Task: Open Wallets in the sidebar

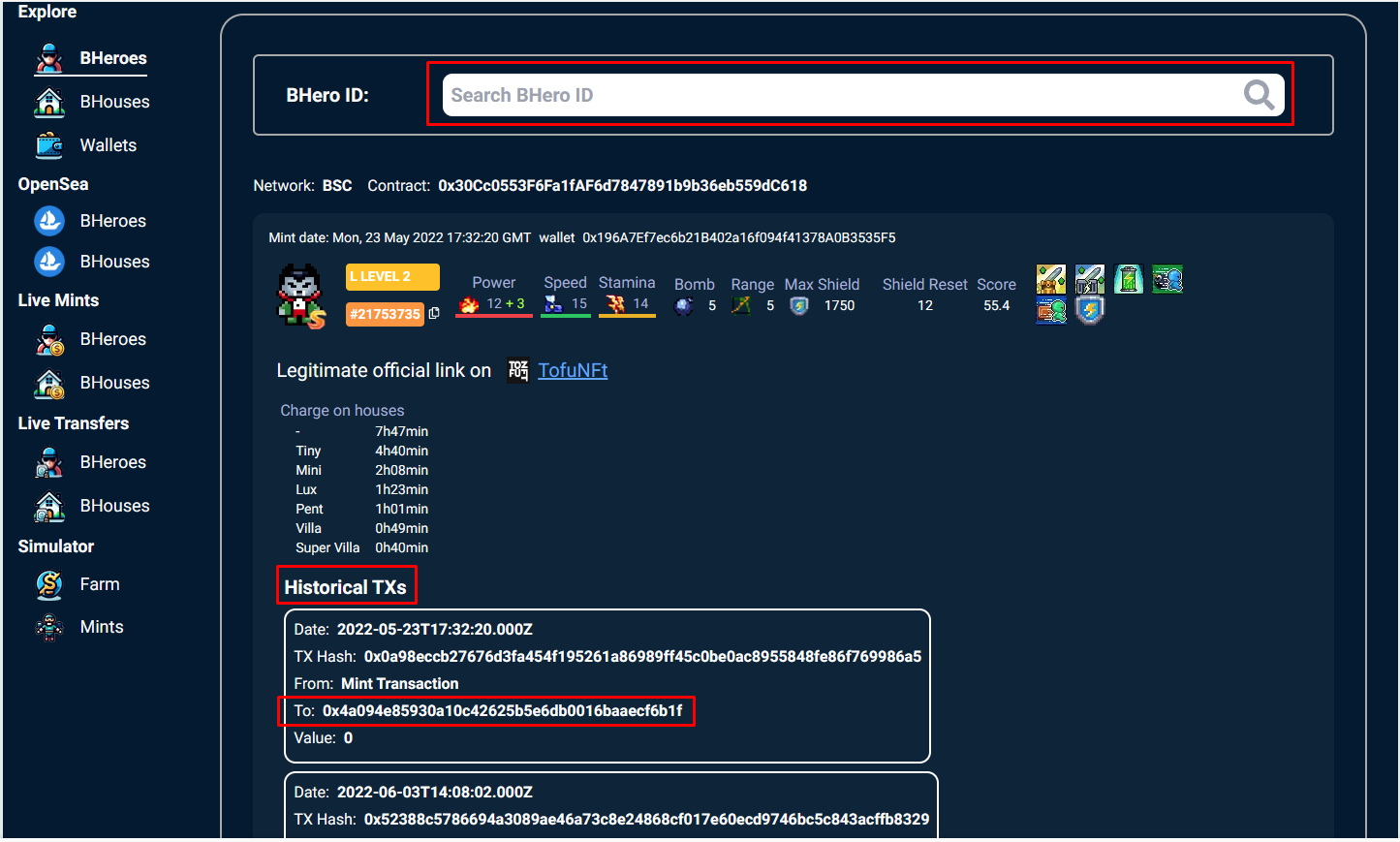Action: pyautogui.click(x=108, y=145)
